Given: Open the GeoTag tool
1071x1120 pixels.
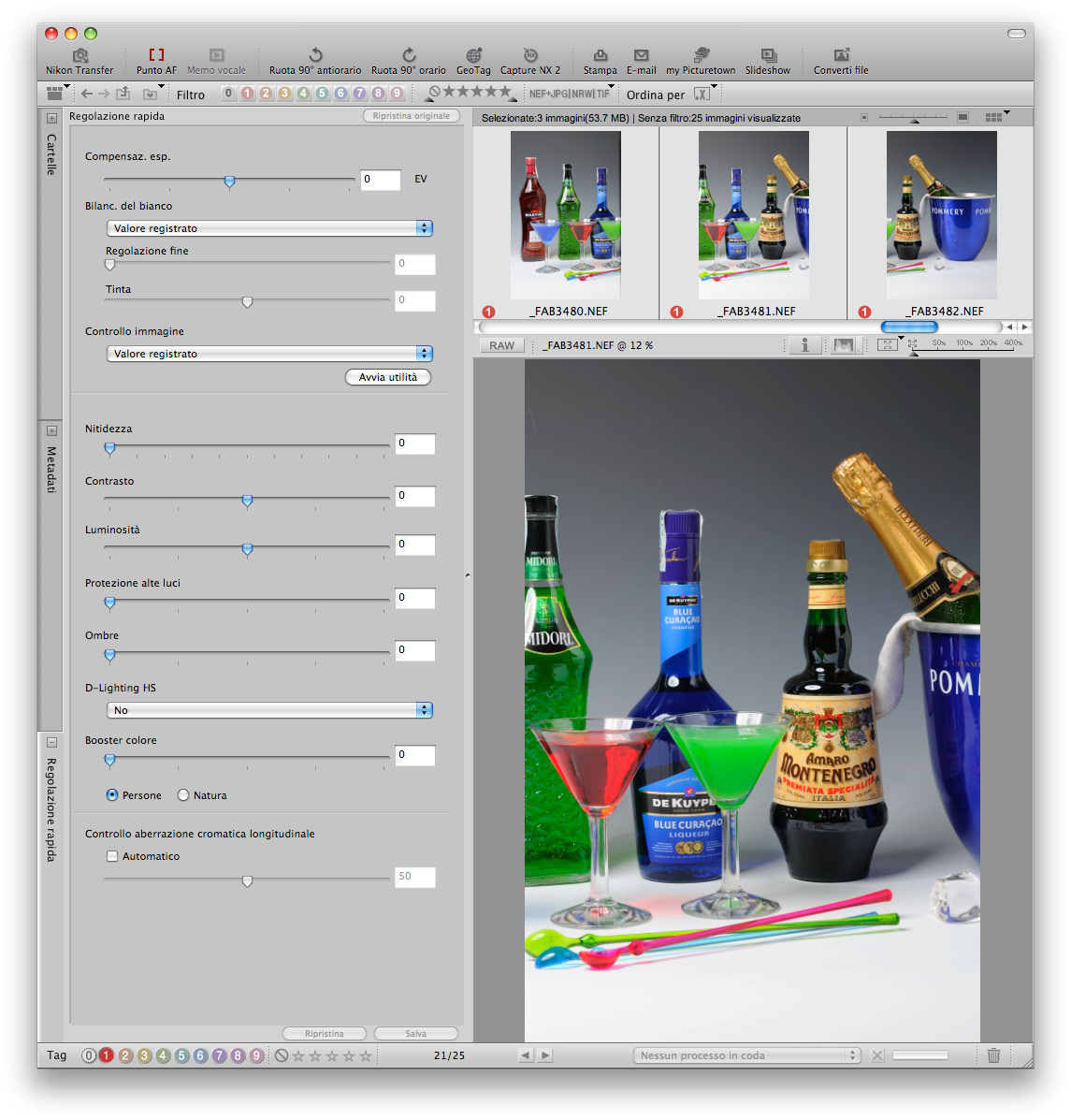Looking at the screenshot, I should [473, 62].
